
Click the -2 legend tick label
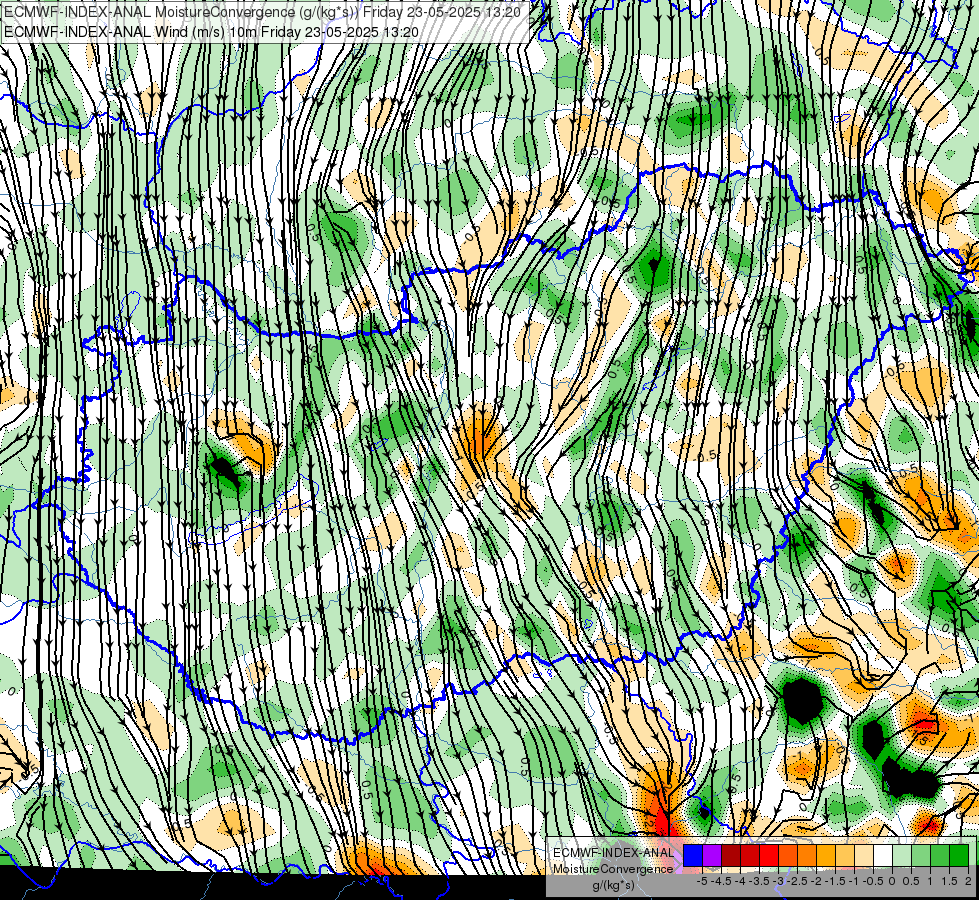(x=816, y=881)
